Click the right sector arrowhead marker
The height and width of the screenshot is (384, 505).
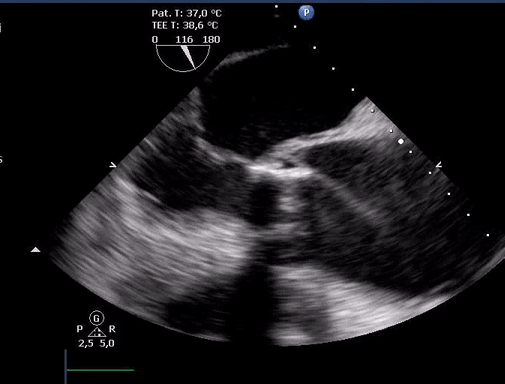point(439,165)
